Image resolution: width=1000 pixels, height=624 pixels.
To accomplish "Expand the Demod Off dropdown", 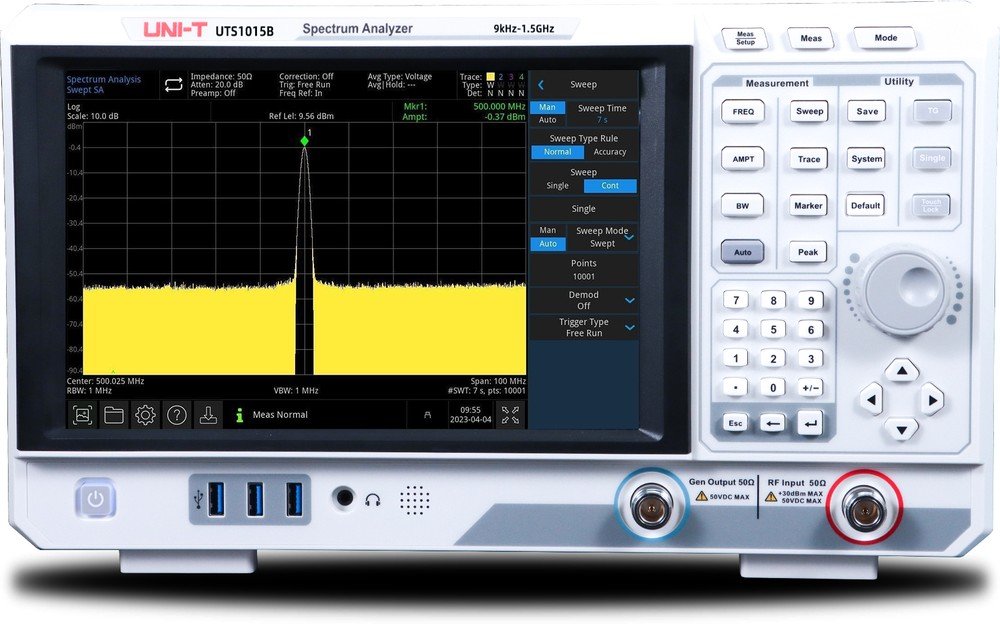I will [629, 301].
